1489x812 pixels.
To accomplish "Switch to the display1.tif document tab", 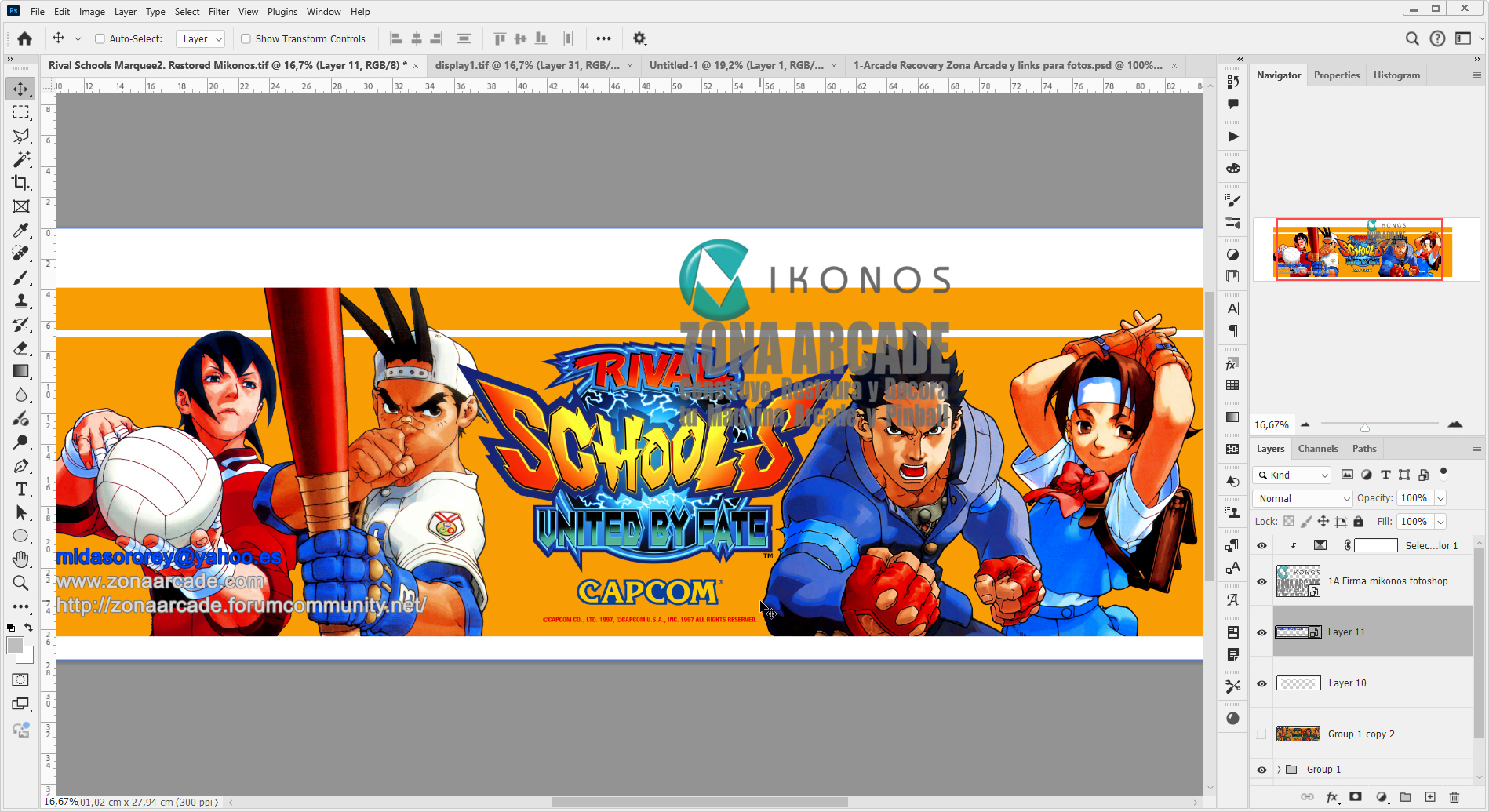I will point(527,65).
